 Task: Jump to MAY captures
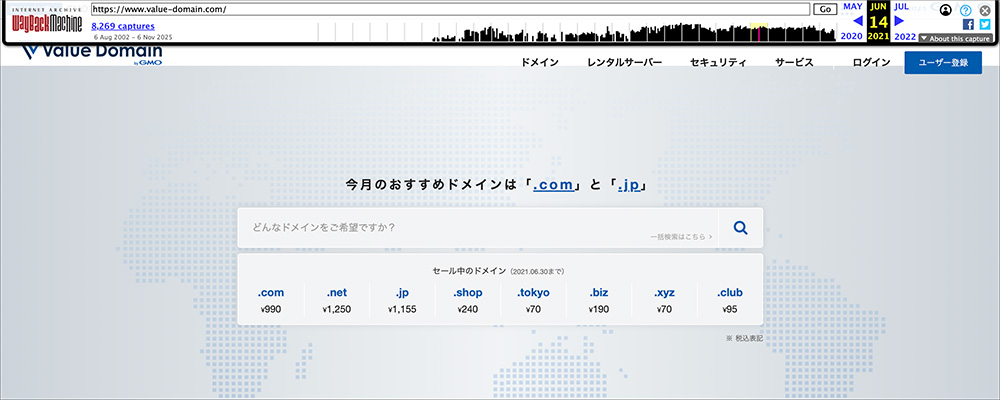[x=853, y=6]
